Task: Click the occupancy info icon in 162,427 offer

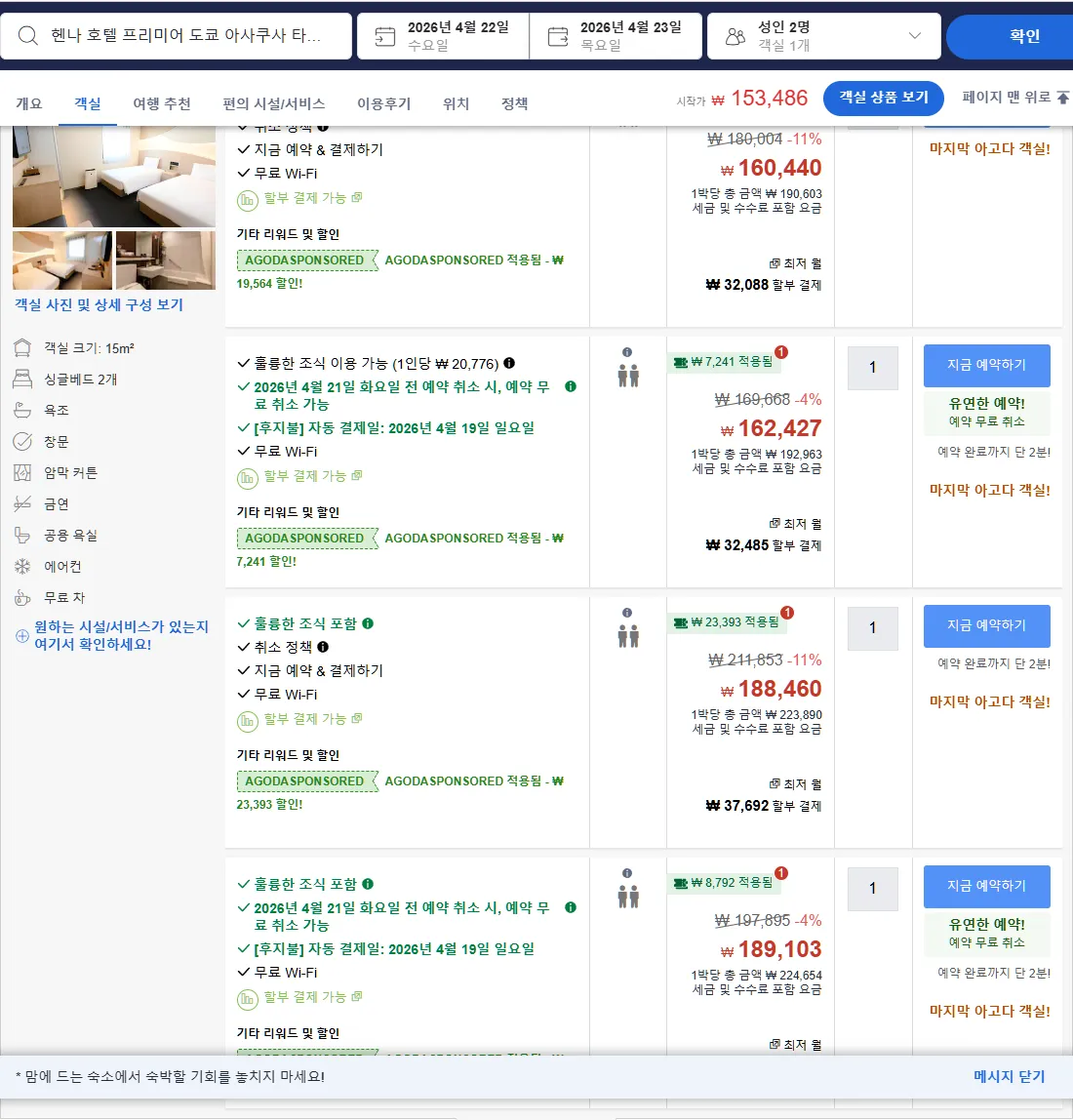Action: (x=627, y=352)
